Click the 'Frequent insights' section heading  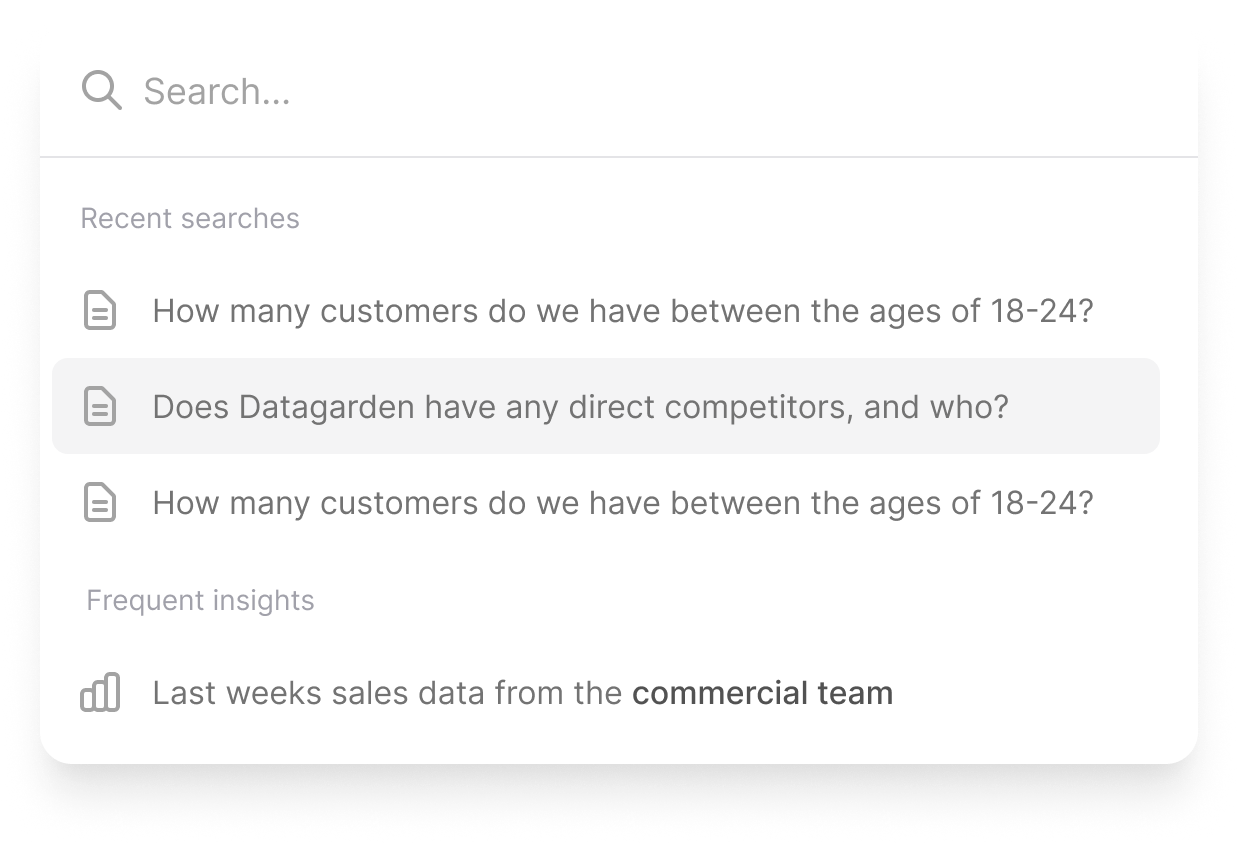(200, 600)
